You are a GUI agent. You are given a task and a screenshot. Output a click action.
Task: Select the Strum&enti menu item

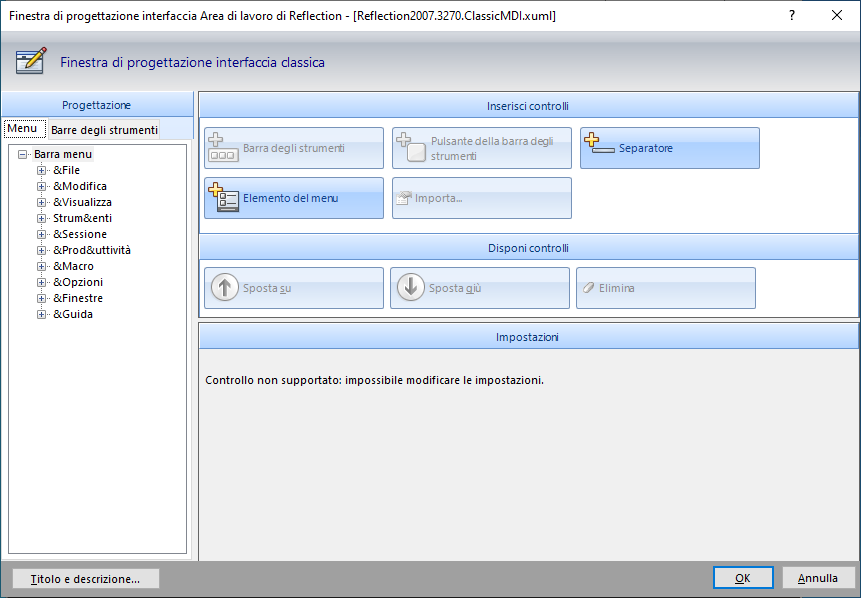82,218
